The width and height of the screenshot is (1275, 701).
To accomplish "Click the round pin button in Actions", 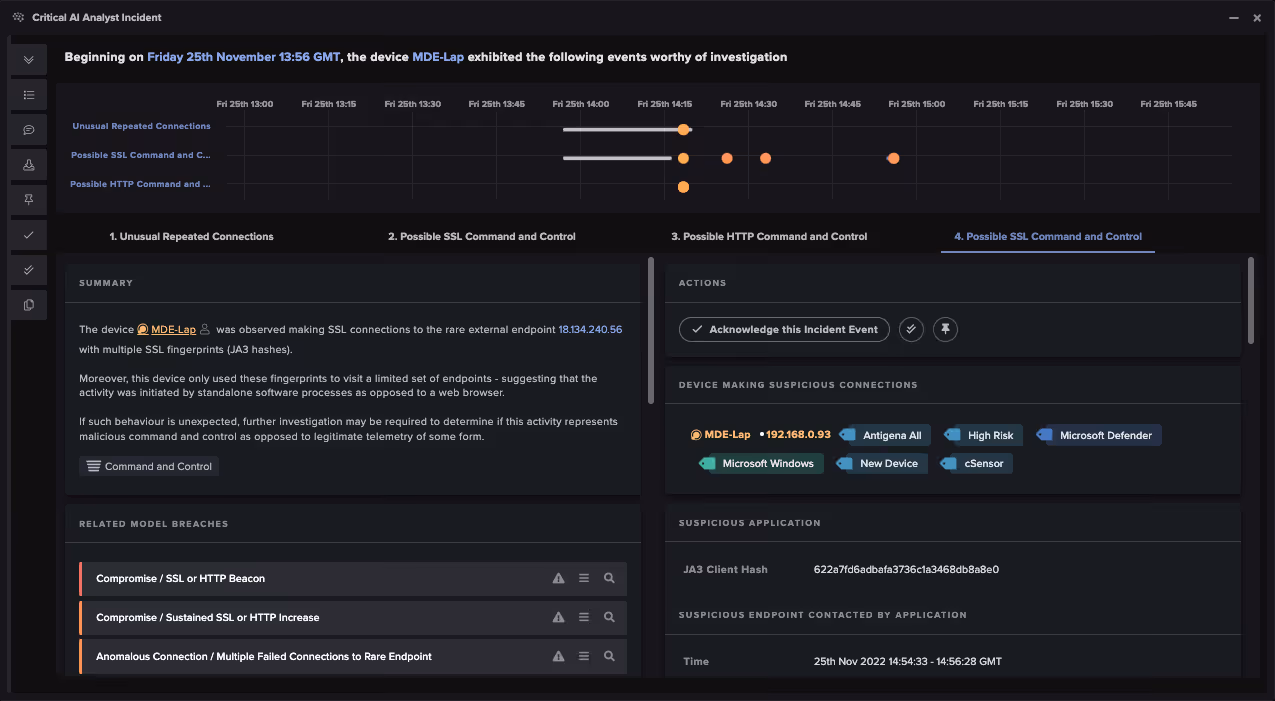I will 945,329.
